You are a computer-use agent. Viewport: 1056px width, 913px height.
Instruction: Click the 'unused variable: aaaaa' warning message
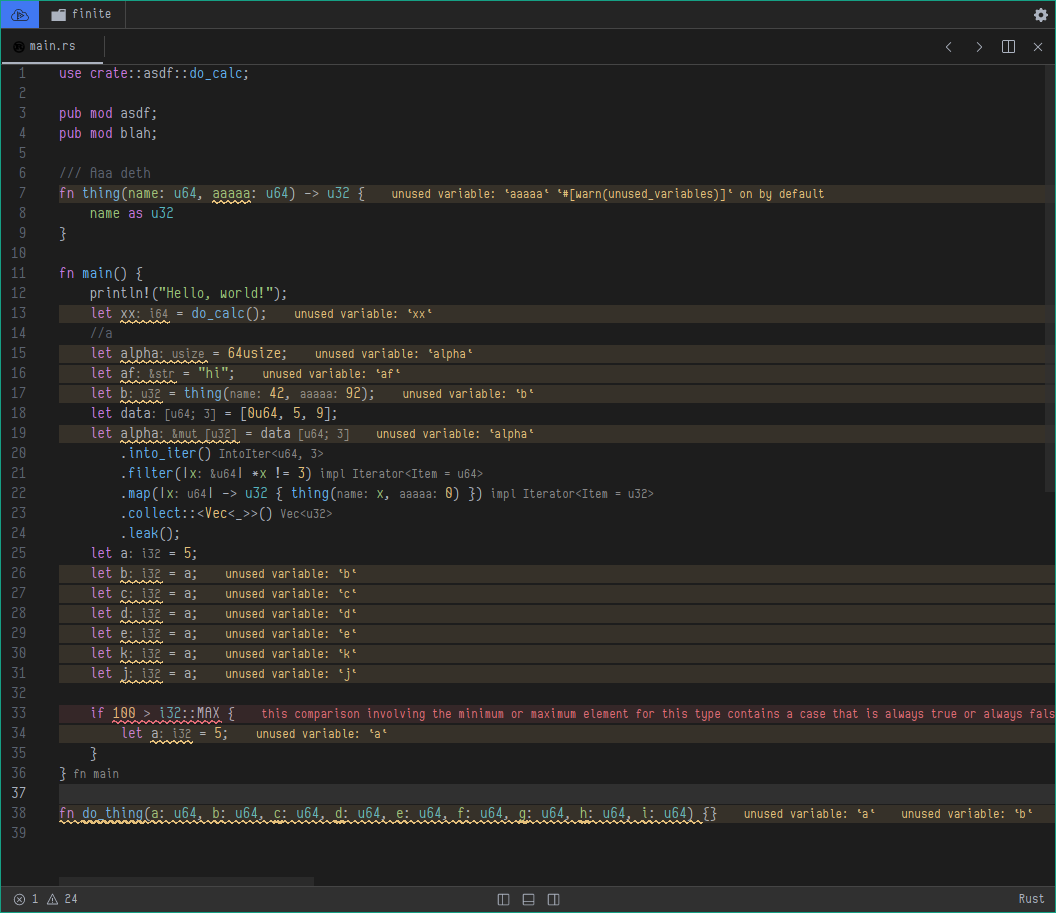tap(607, 194)
